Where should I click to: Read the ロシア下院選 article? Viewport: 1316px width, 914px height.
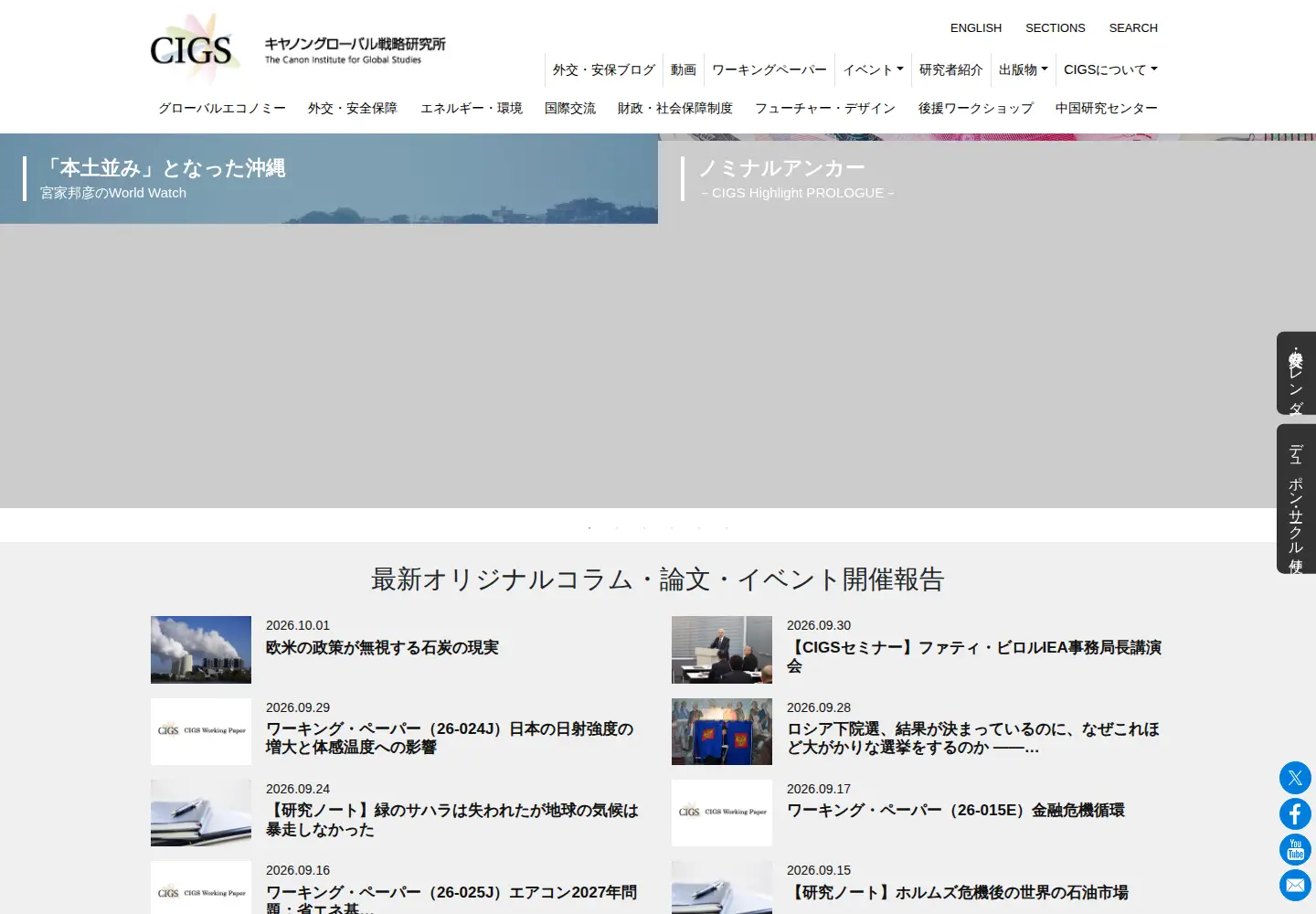pos(973,739)
